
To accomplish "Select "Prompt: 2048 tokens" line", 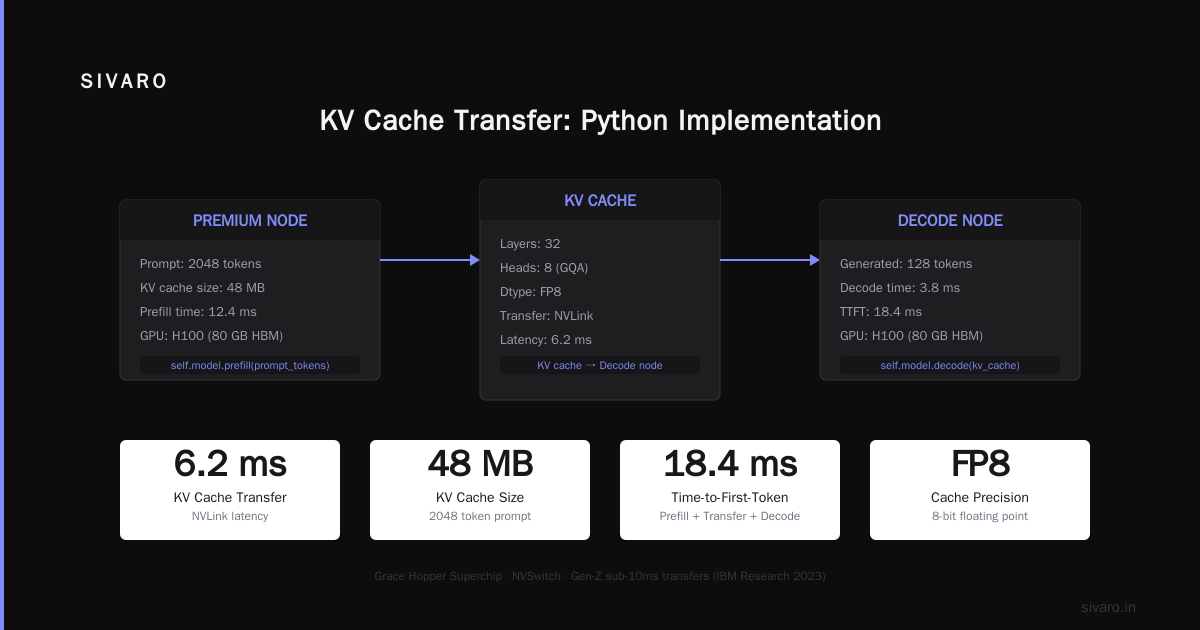I will coord(200,264).
